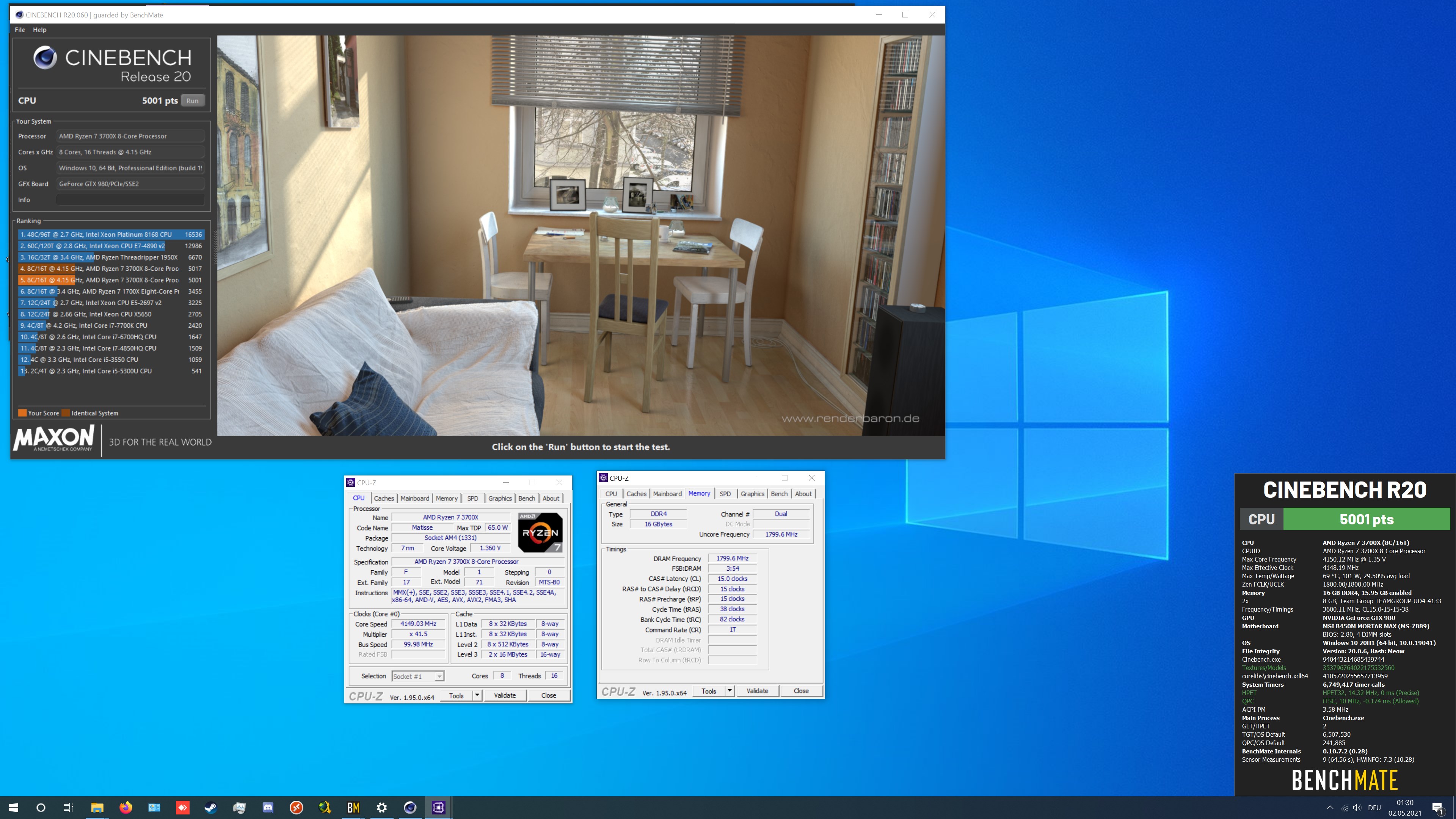Screen dimensions: 1456x819
Task: Click Run button beside the CPU score
Action: (x=192, y=100)
